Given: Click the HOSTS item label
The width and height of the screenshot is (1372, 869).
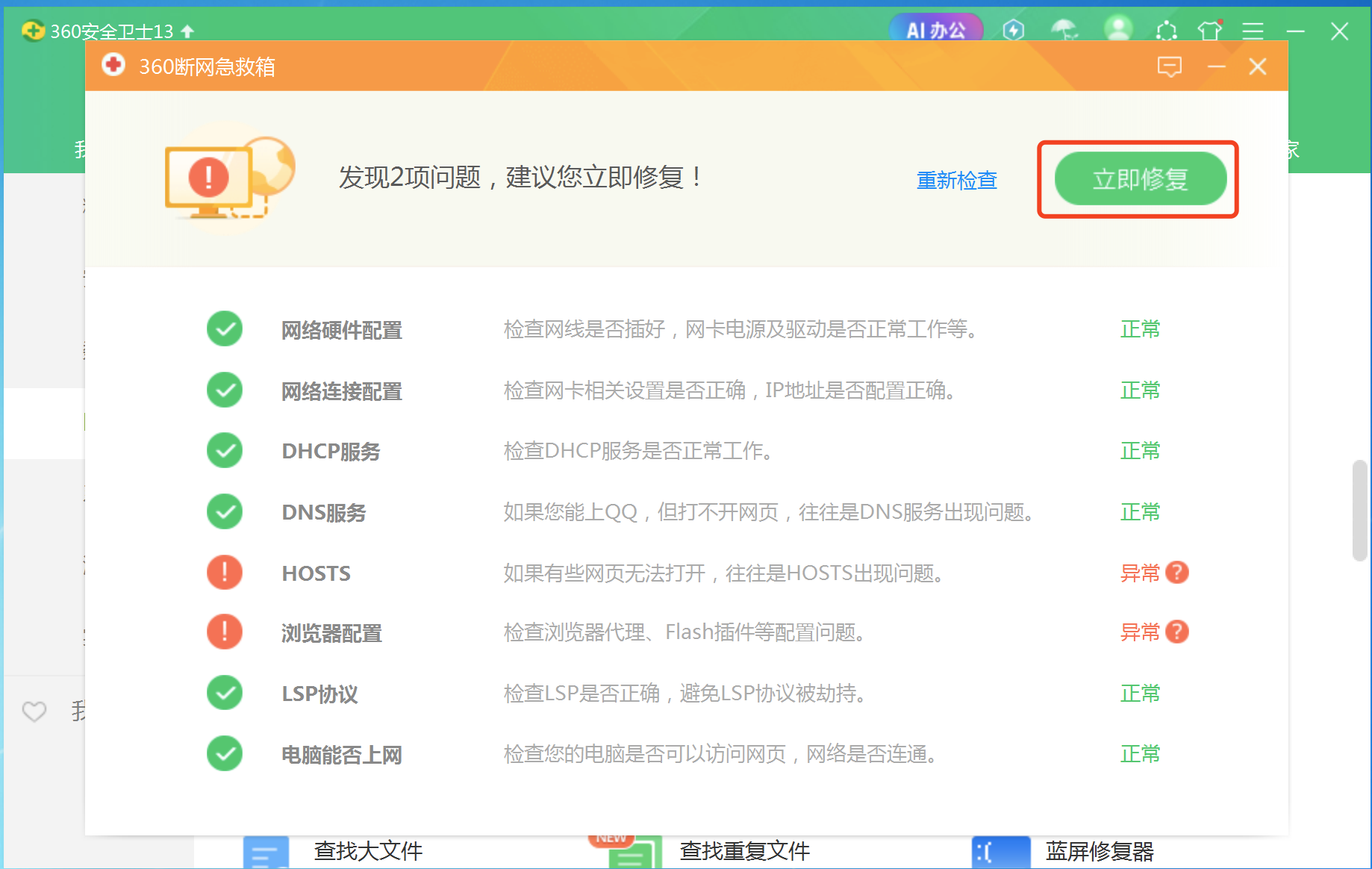Looking at the screenshot, I should tap(316, 573).
